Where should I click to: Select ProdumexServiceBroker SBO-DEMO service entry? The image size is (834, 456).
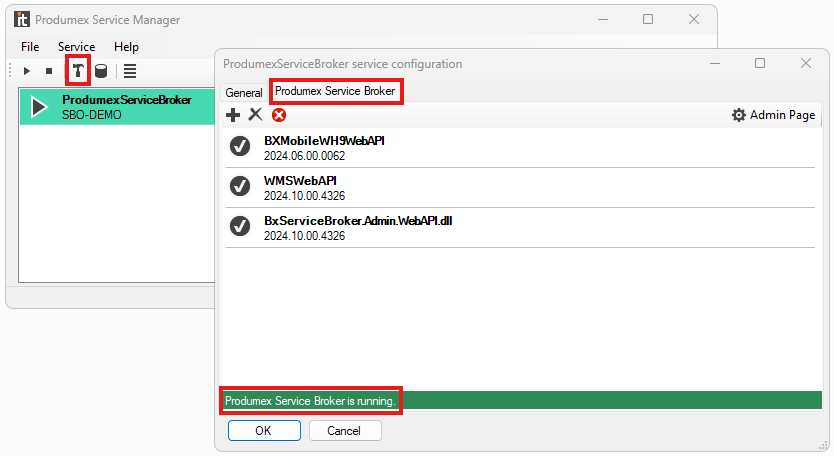click(x=118, y=107)
